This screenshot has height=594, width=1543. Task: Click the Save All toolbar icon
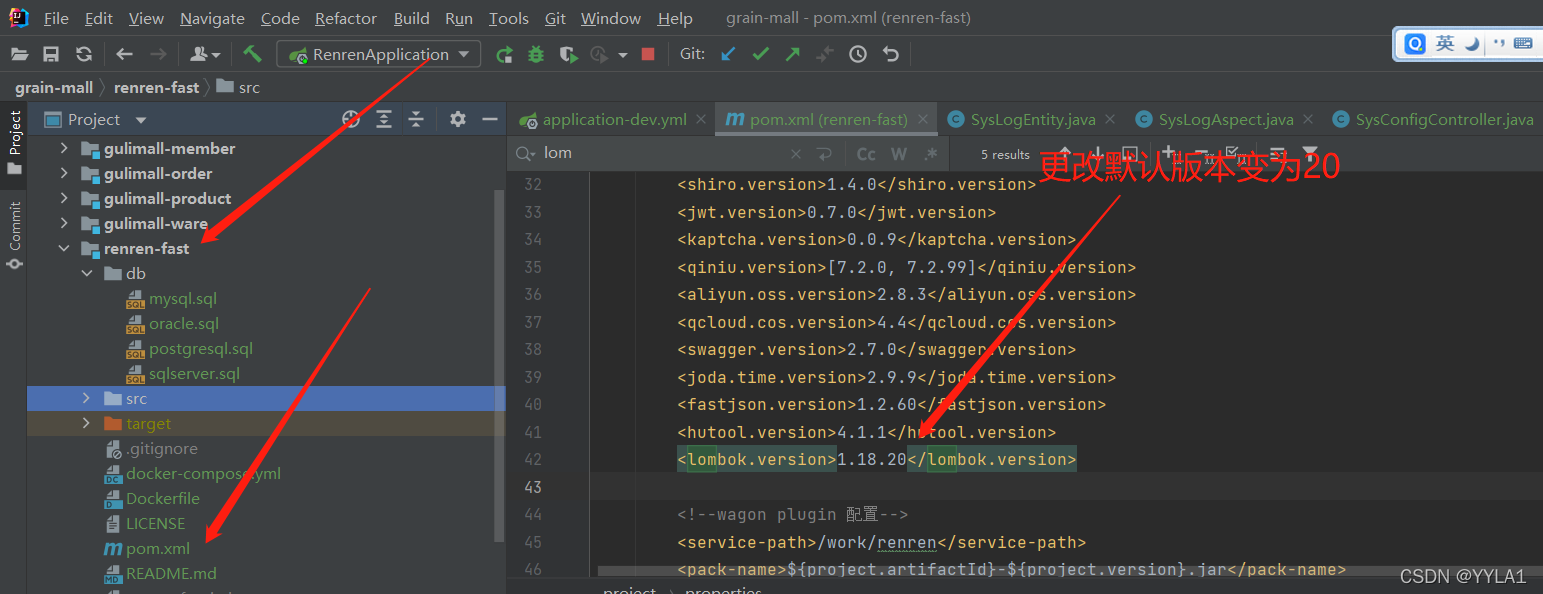pyautogui.click(x=51, y=54)
